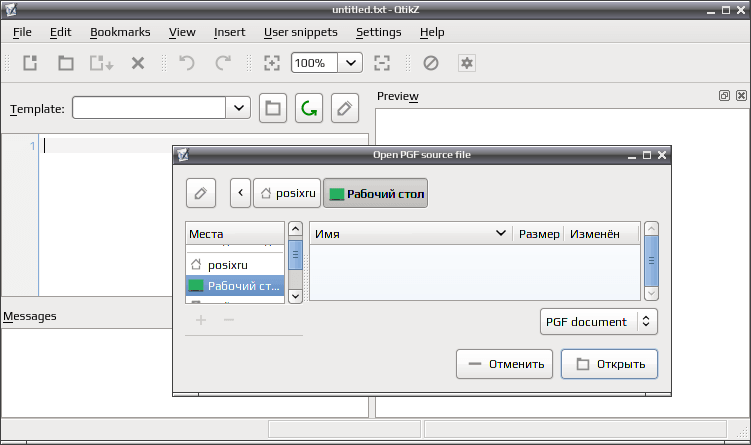
Task: Open the File menu
Action: click(x=22, y=32)
